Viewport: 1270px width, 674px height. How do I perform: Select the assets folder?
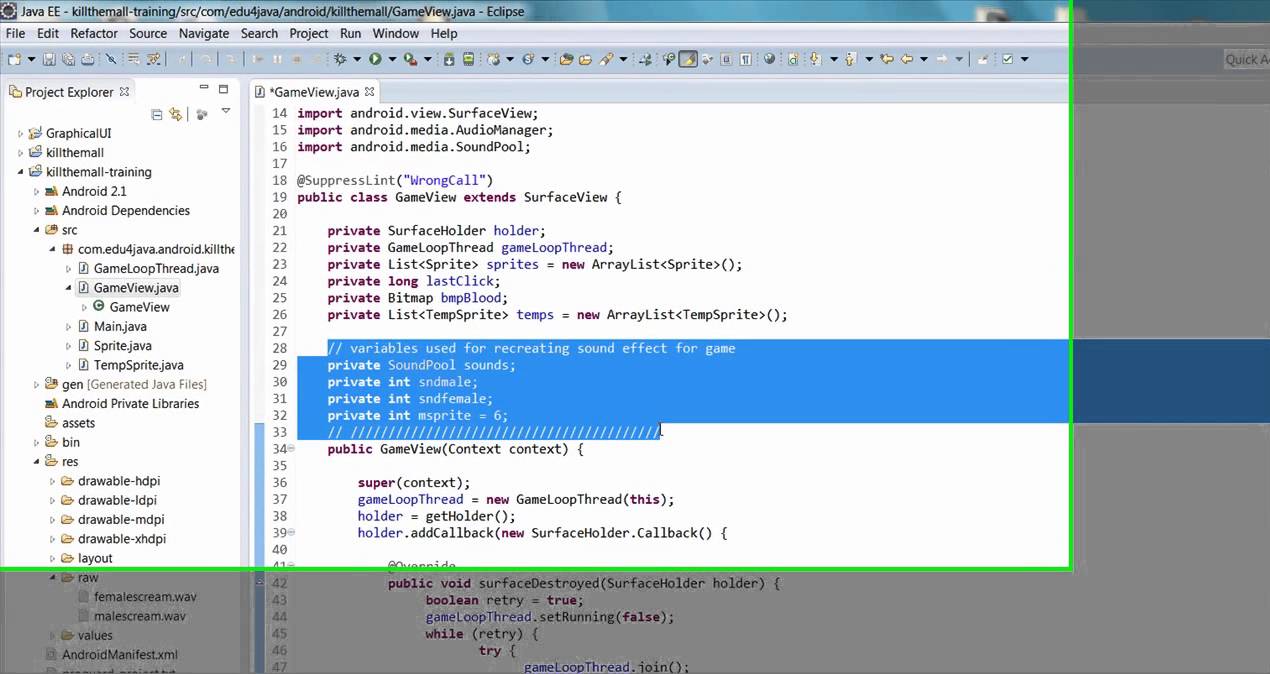(x=78, y=423)
